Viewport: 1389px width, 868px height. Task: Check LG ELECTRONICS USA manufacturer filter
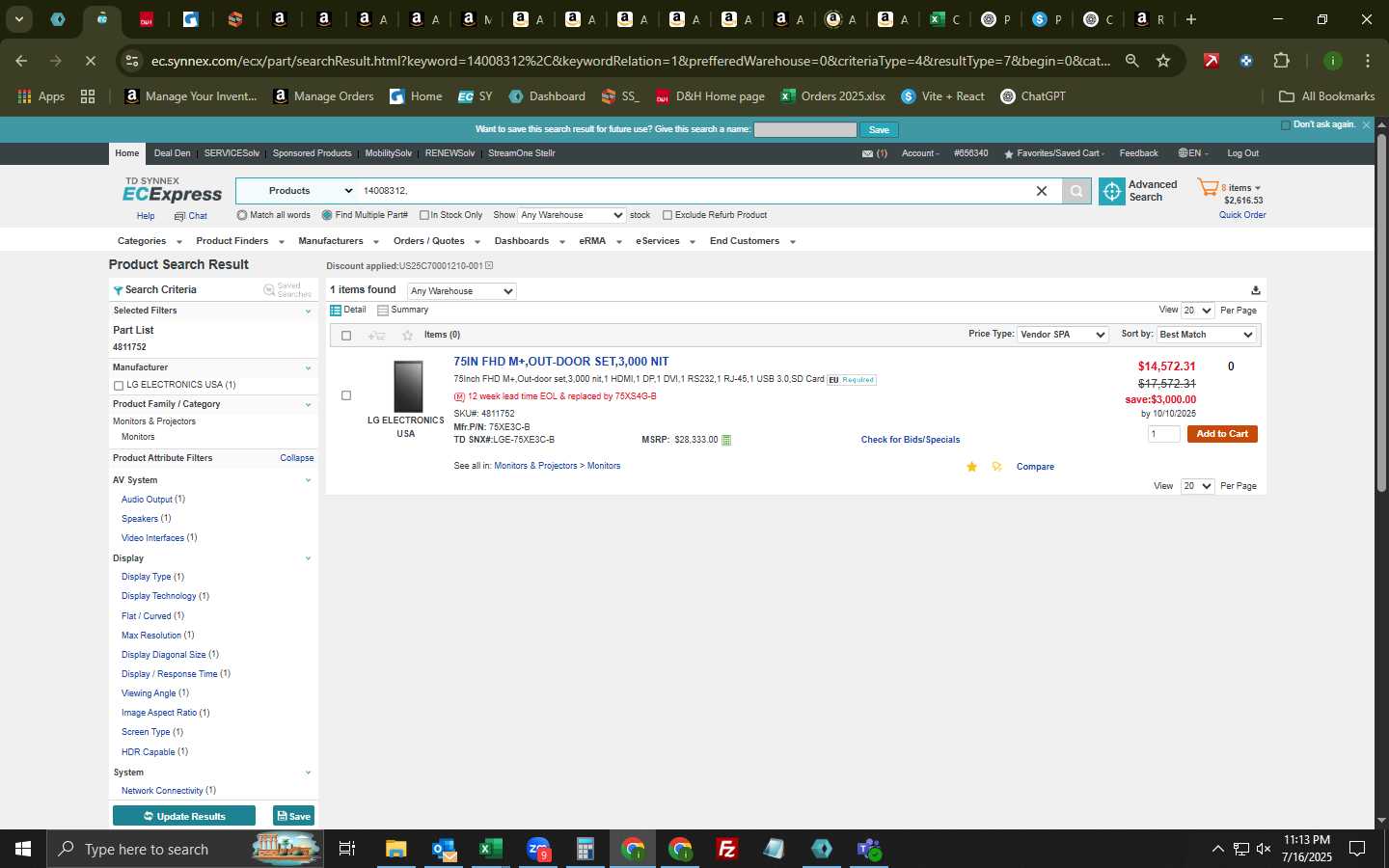(119, 386)
